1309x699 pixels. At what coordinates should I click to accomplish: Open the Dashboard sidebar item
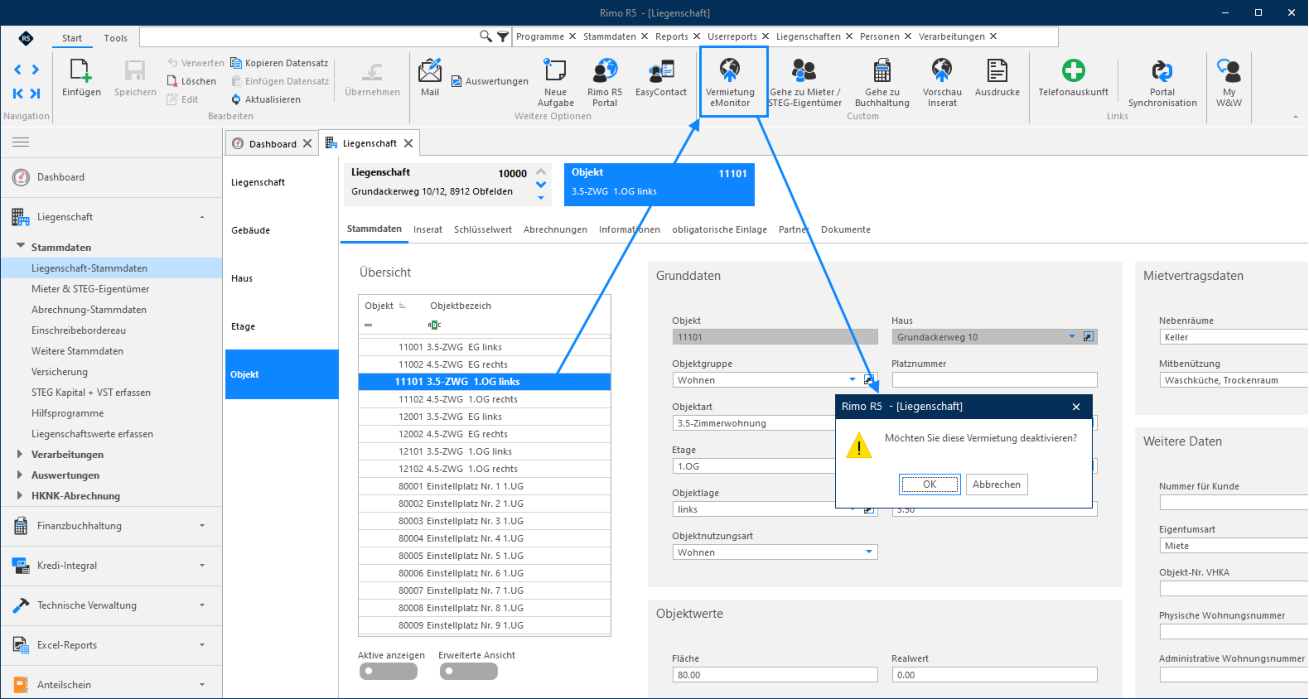111,177
